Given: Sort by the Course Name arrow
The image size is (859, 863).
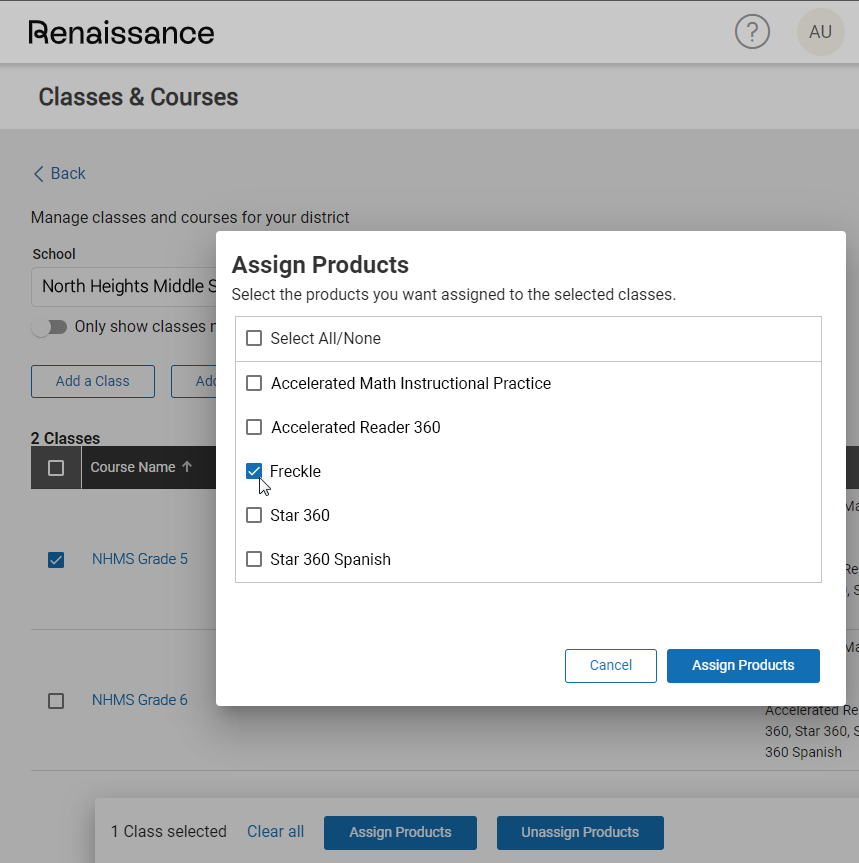Looking at the screenshot, I should [187, 467].
